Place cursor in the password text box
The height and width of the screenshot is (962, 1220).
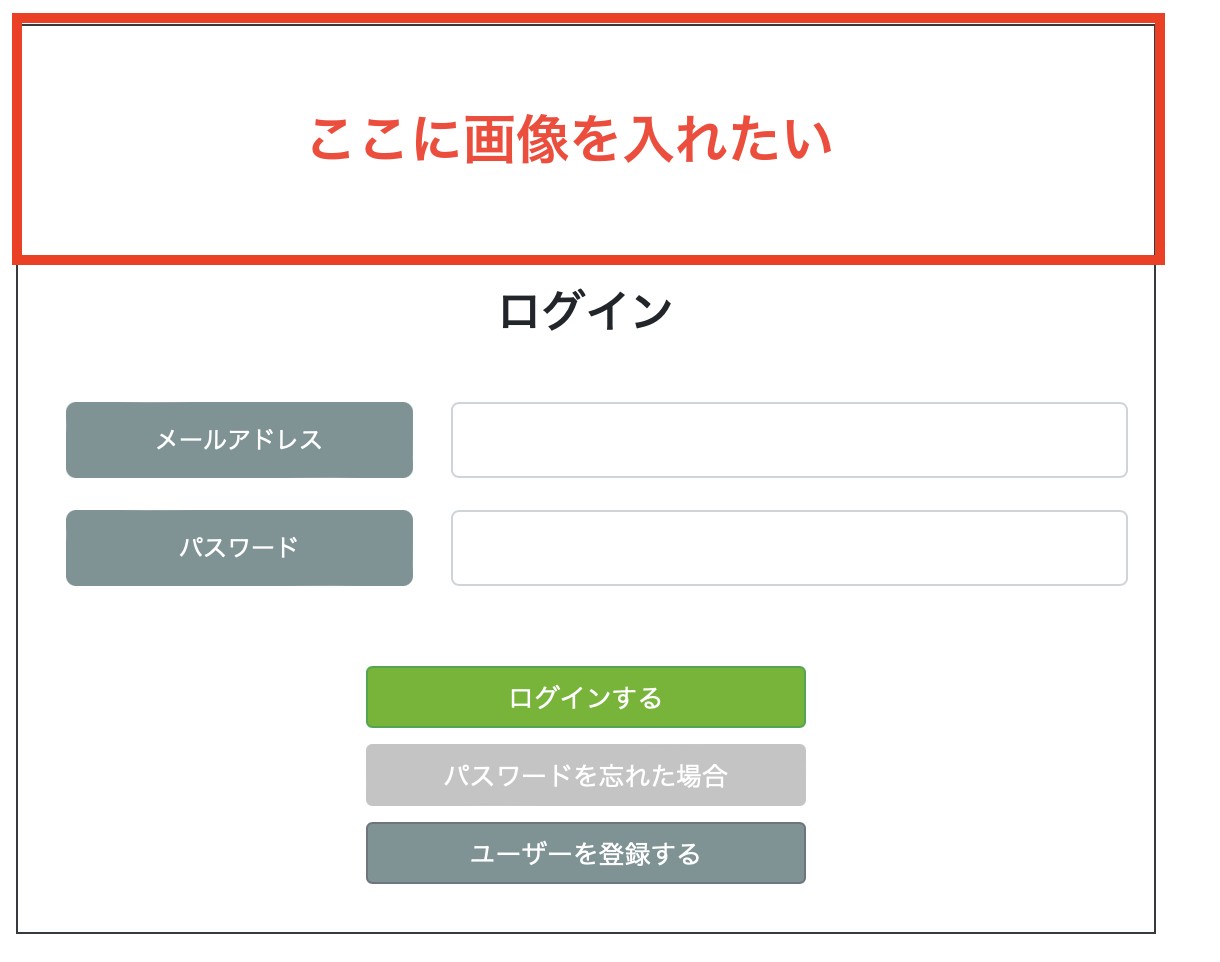pos(789,548)
